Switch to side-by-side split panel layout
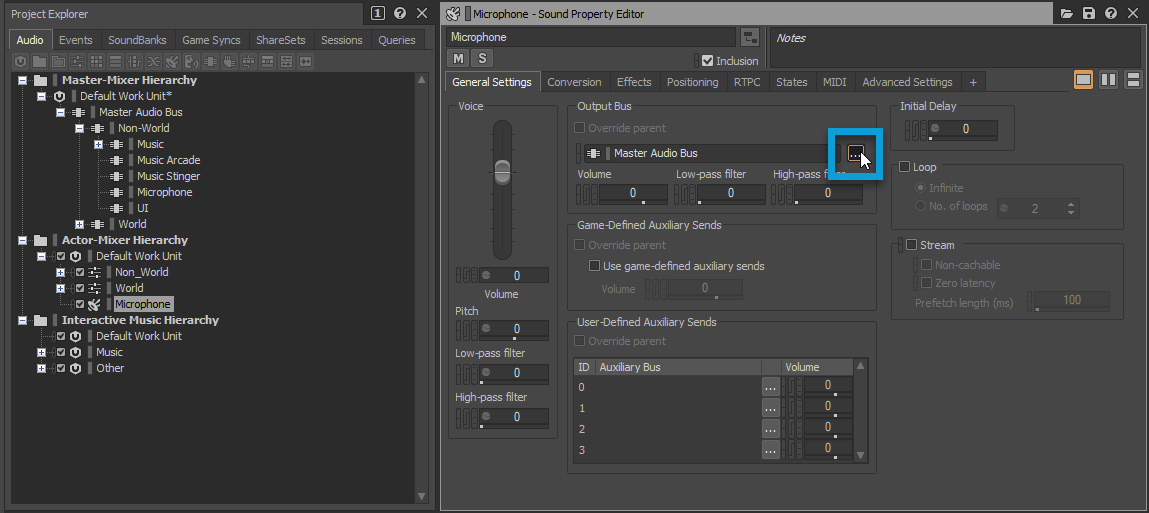 click(x=1108, y=80)
